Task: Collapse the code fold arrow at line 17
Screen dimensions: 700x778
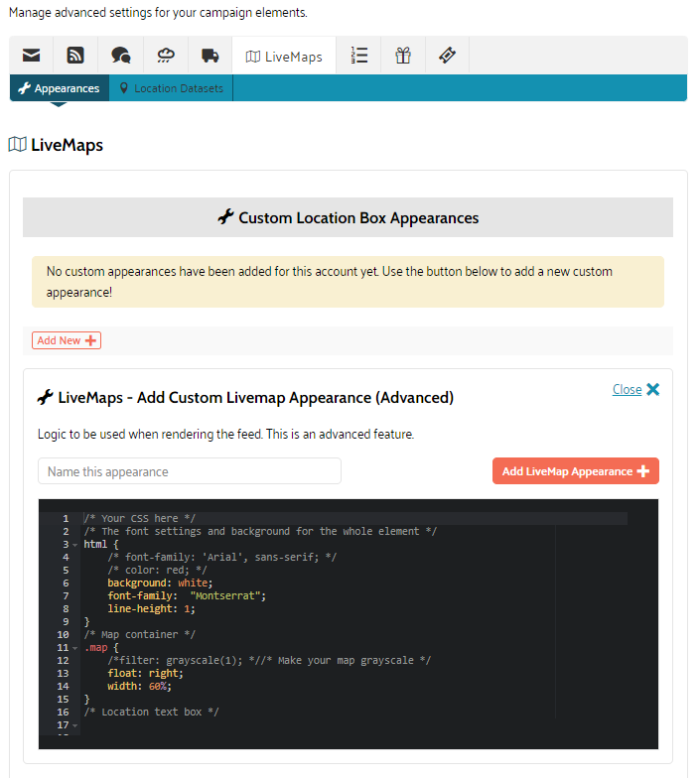Action: (75, 725)
